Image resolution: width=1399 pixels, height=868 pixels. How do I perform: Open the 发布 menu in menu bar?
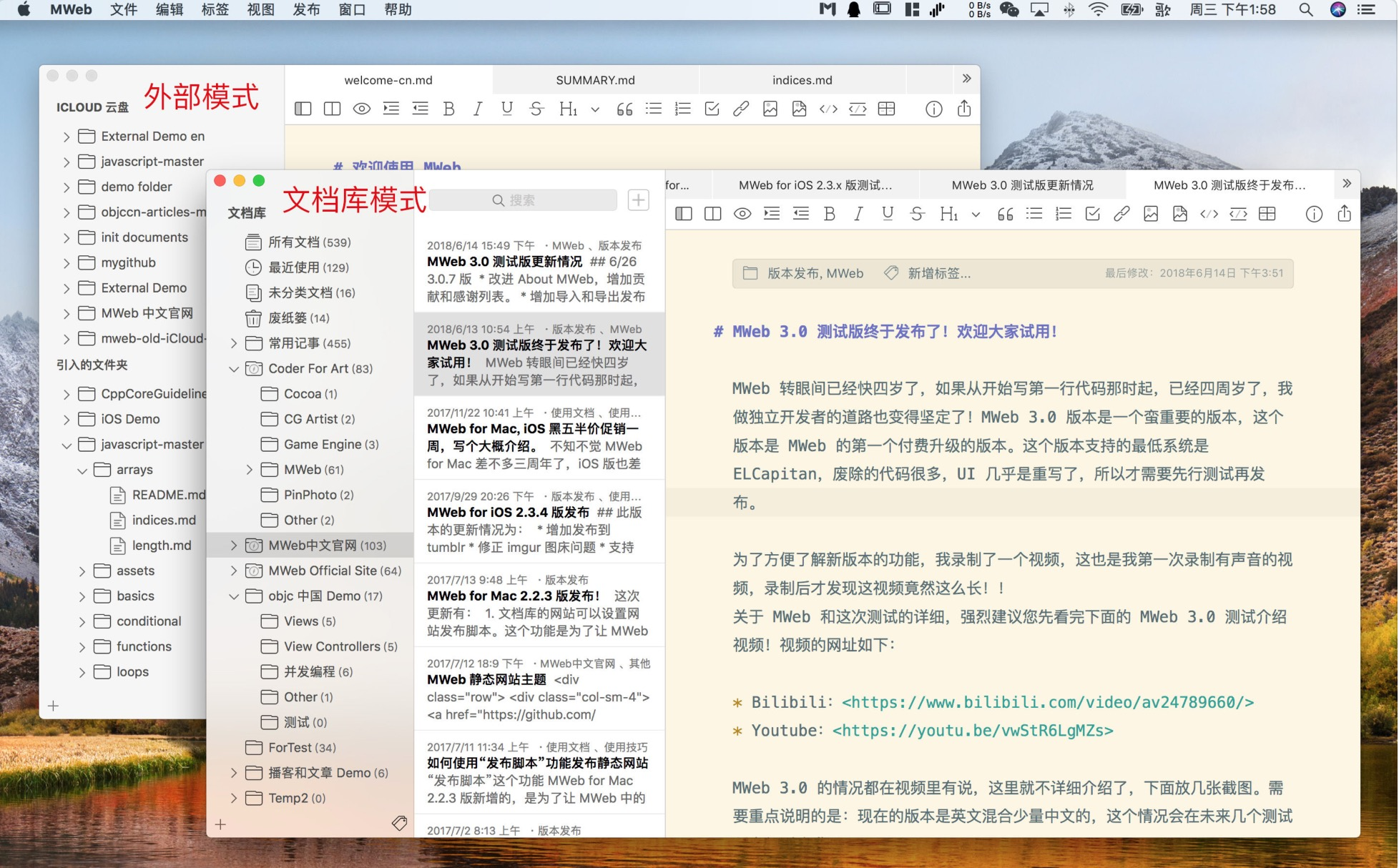[306, 10]
